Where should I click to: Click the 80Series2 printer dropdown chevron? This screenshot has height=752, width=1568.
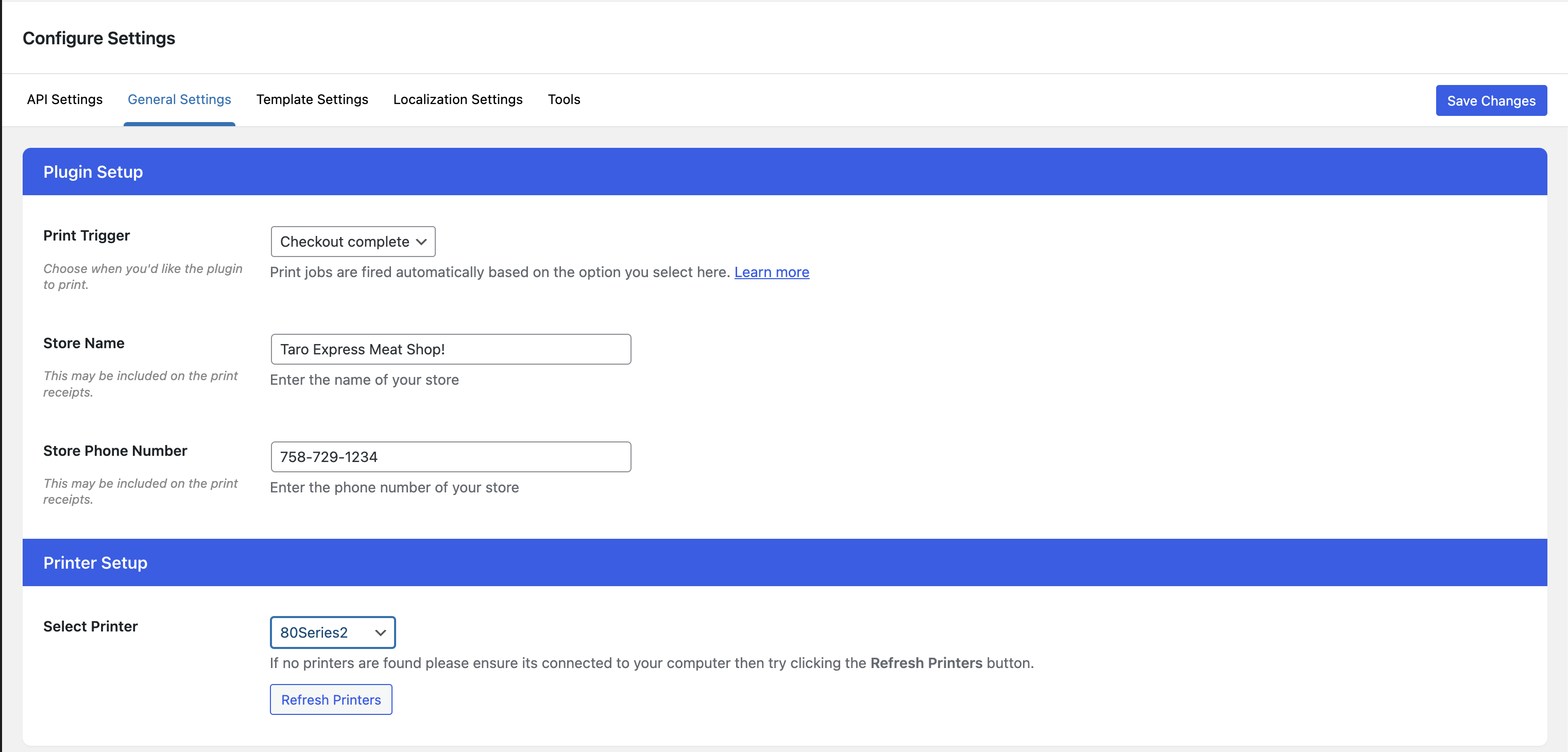click(380, 632)
